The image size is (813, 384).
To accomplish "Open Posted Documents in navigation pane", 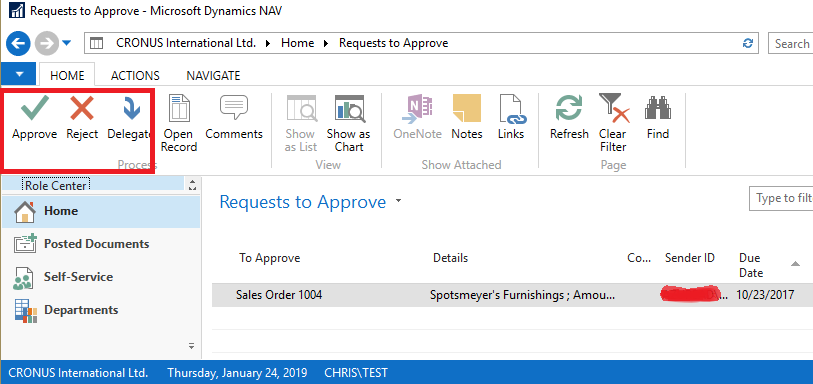I will pyautogui.click(x=101, y=244).
